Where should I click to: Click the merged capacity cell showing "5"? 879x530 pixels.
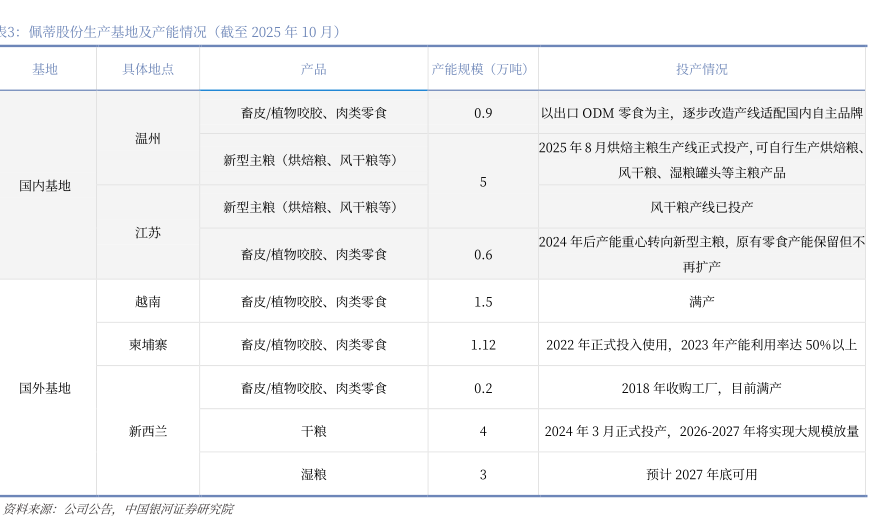(482, 182)
